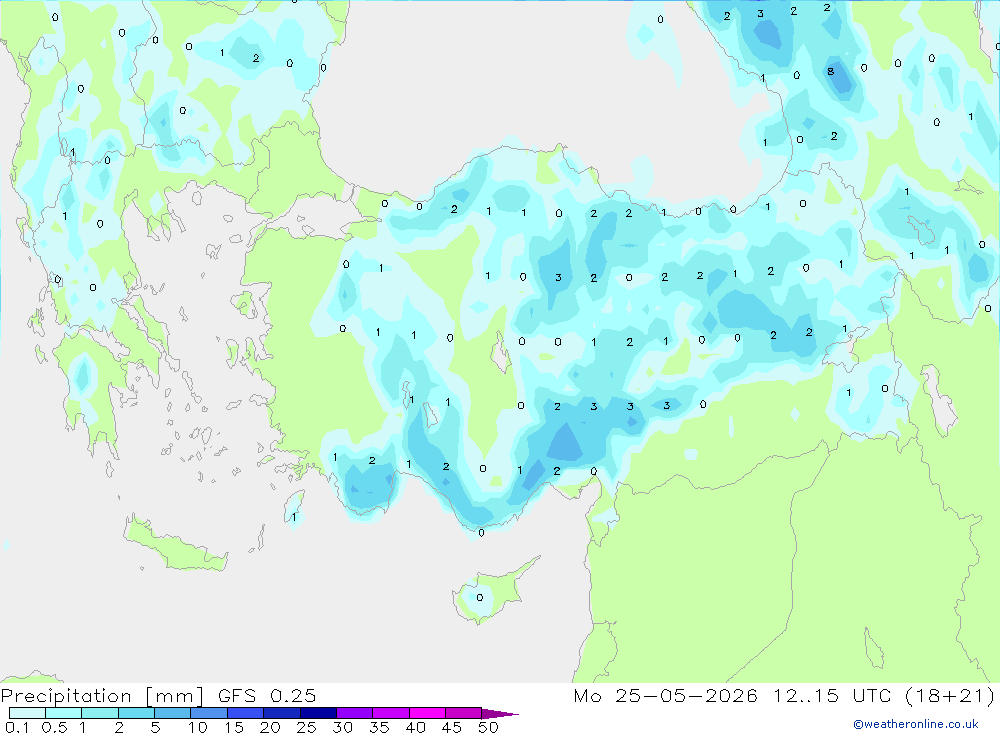Pick the lightest cyan 0.1–0.5 legend swatch
1000x733 pixels.
click(27, 713)
